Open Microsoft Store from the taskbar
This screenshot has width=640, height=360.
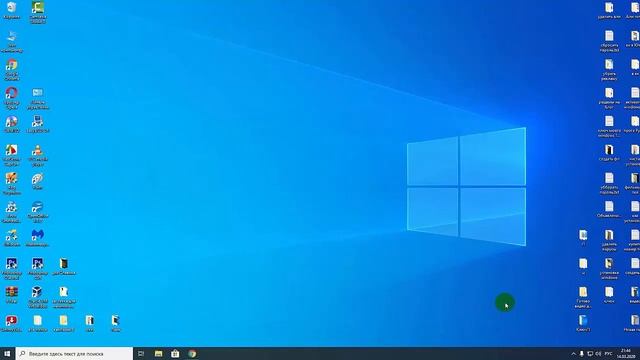(175, 353)
